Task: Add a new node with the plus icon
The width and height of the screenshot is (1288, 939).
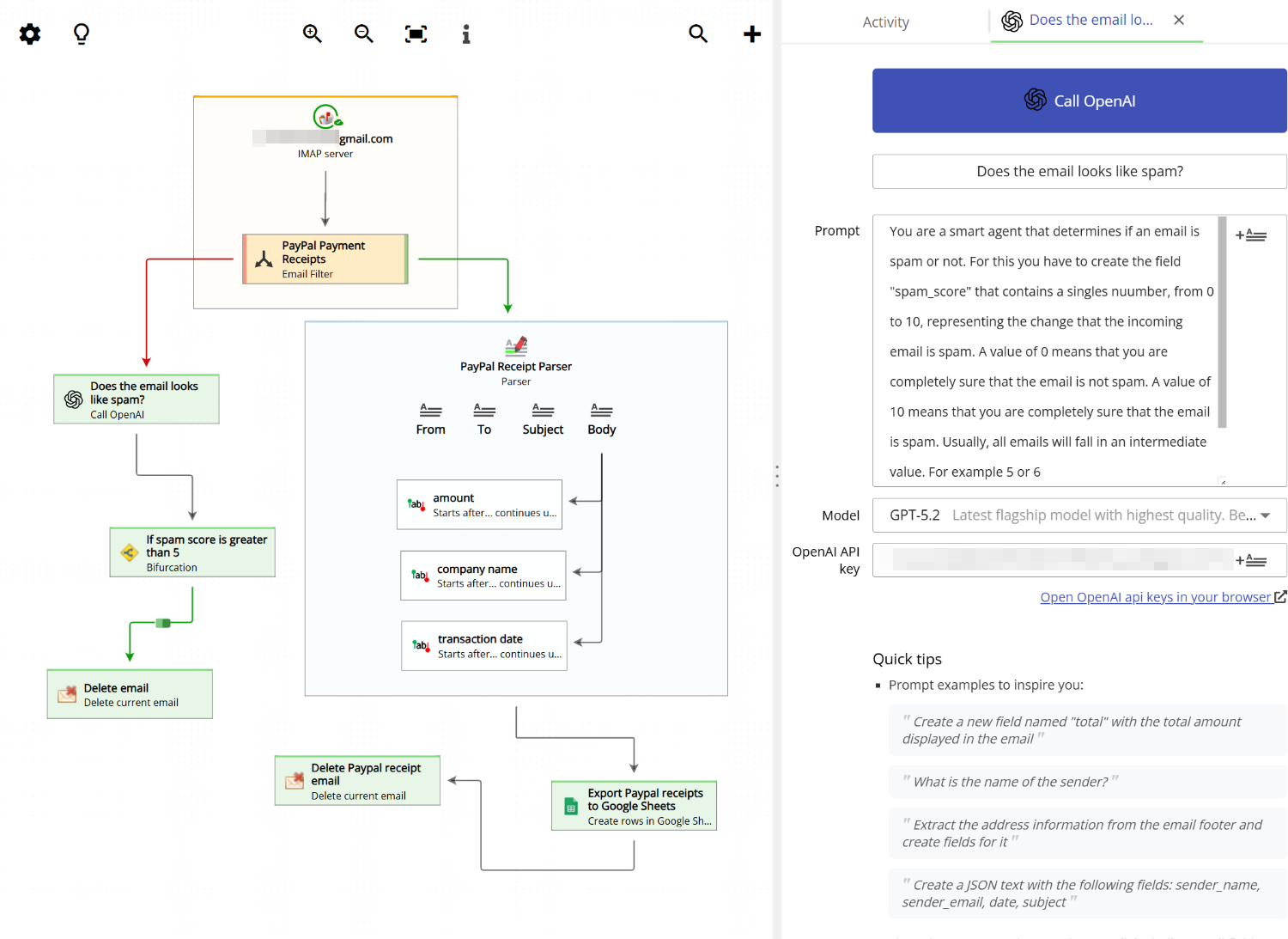Action: pos(751,34)
